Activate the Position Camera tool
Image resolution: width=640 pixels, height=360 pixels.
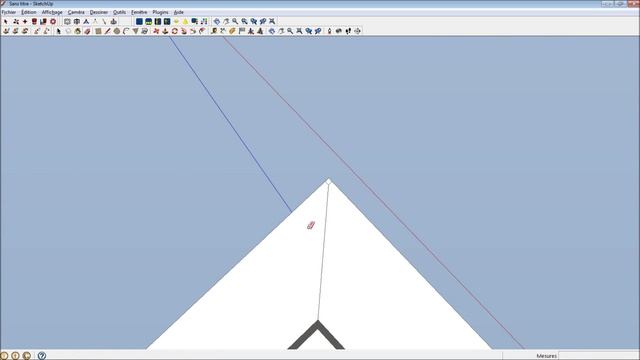[329, 31]
